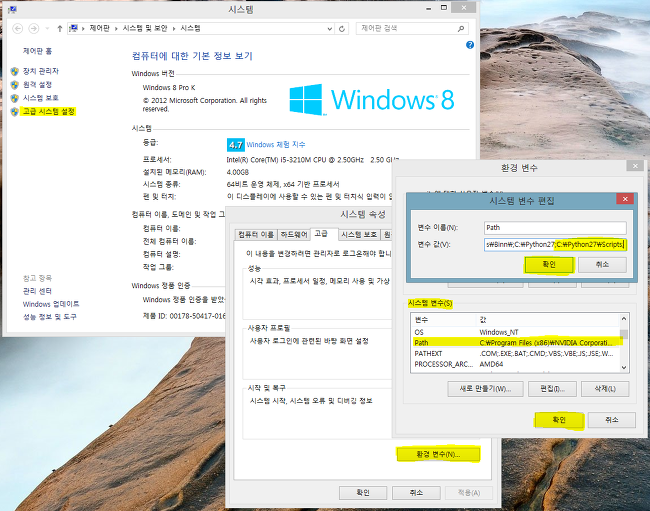Click the 4.7 experience index badge
Viewport: 650px width, 511px height.
pos(235,145)
